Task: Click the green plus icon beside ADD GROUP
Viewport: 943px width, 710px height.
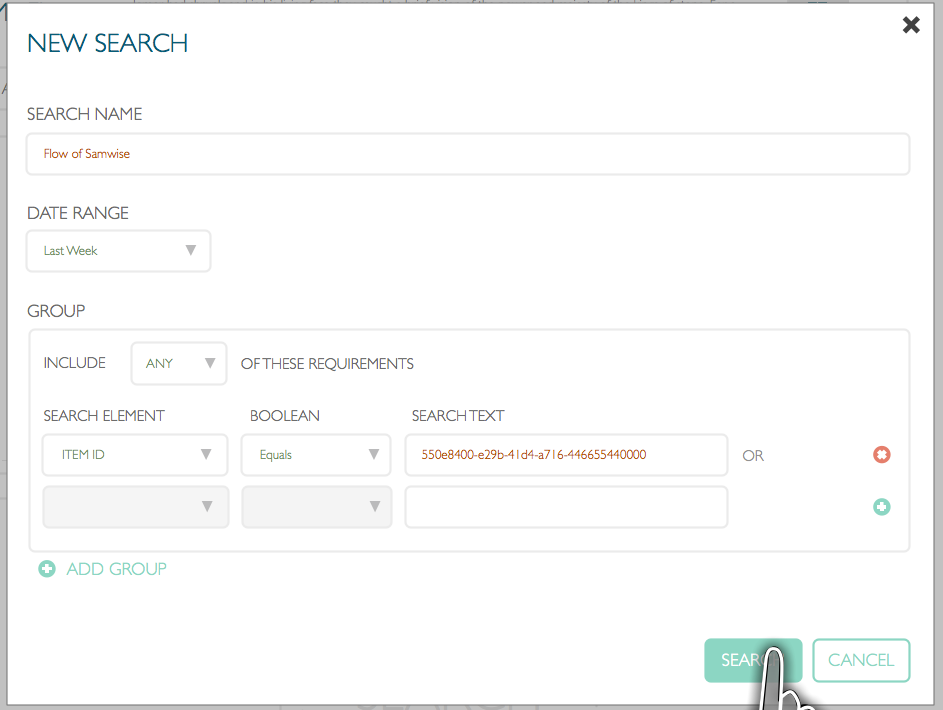Action: coord(47,568)
